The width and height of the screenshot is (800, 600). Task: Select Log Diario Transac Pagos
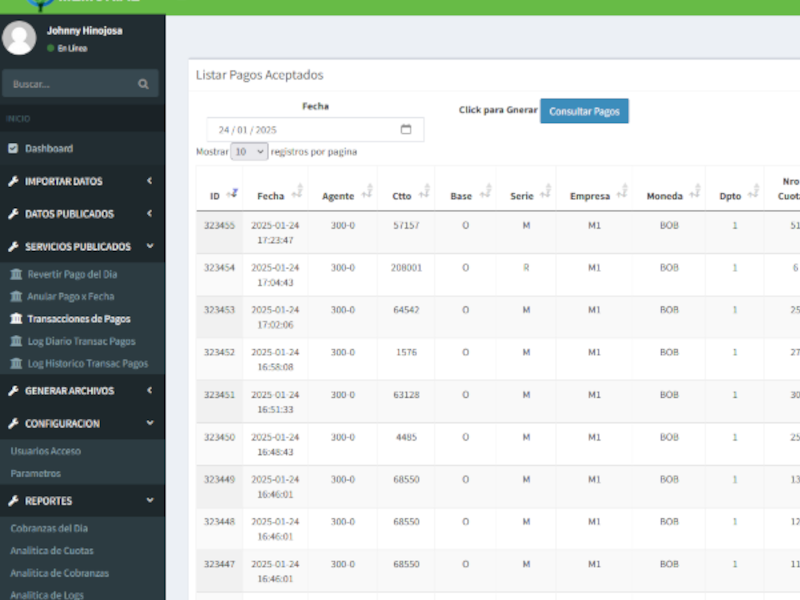click(80, 342)
